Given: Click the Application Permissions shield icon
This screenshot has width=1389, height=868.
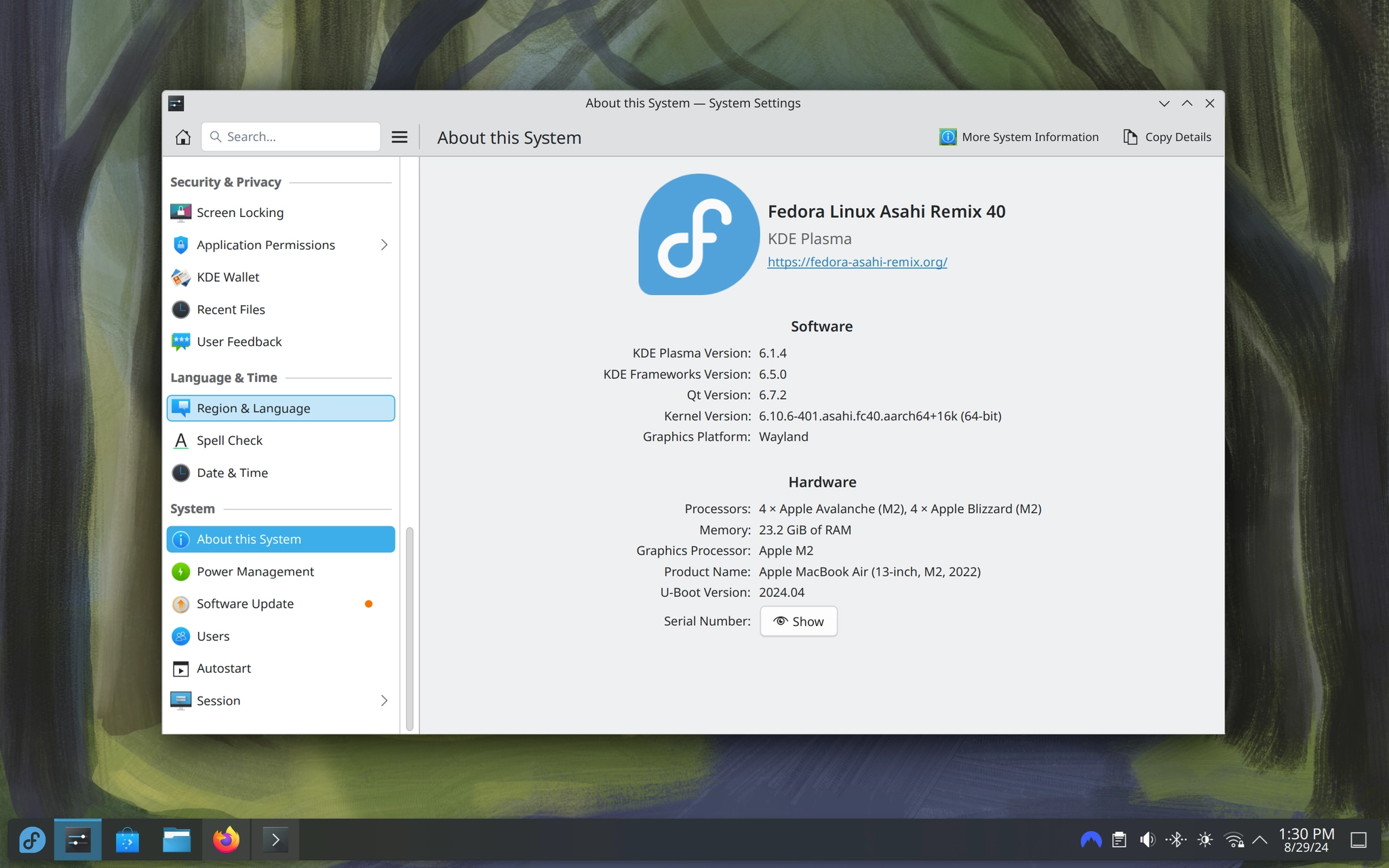Looking at the screenshot, I should click(180, 245).
